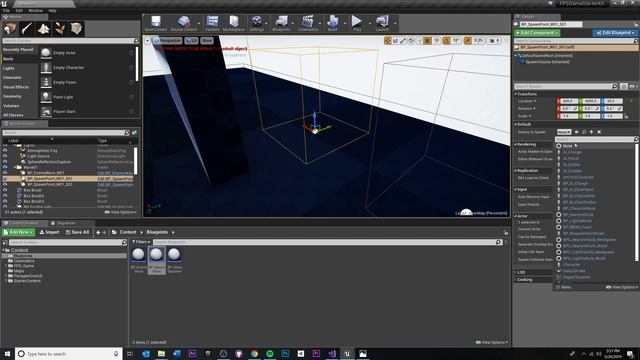Viewport: 640px width, 360px height.
Task: Open the Enemy to Spawn class dropdown
Action: (x=564, y=132)
